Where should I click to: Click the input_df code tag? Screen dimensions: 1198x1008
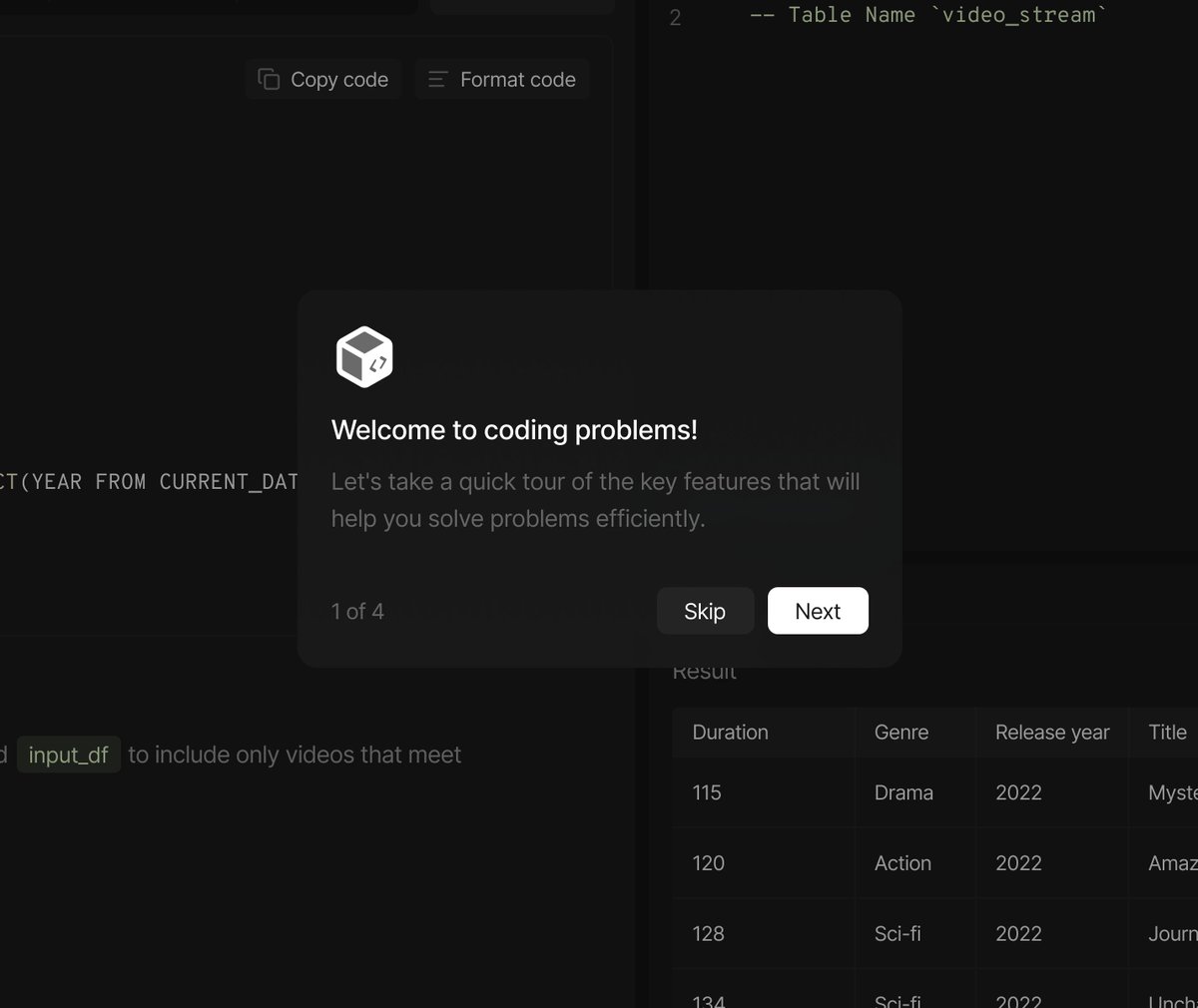click(x=68, y=755)
